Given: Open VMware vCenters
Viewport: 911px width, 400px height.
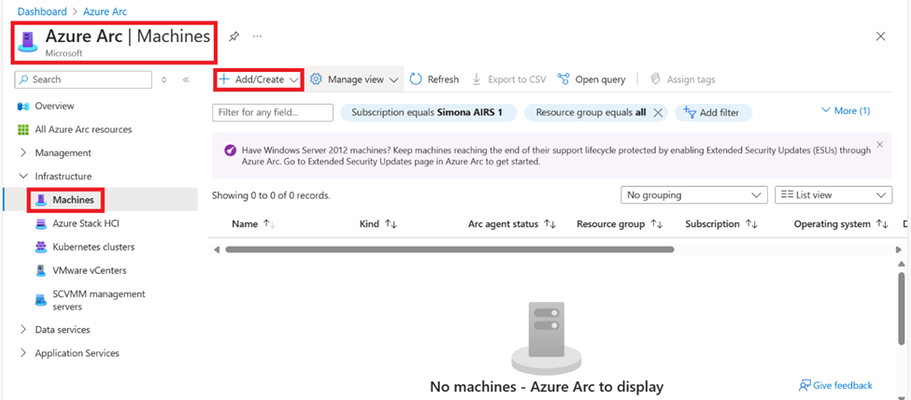Looking at the screenshot, I should [x=89, y=270].
